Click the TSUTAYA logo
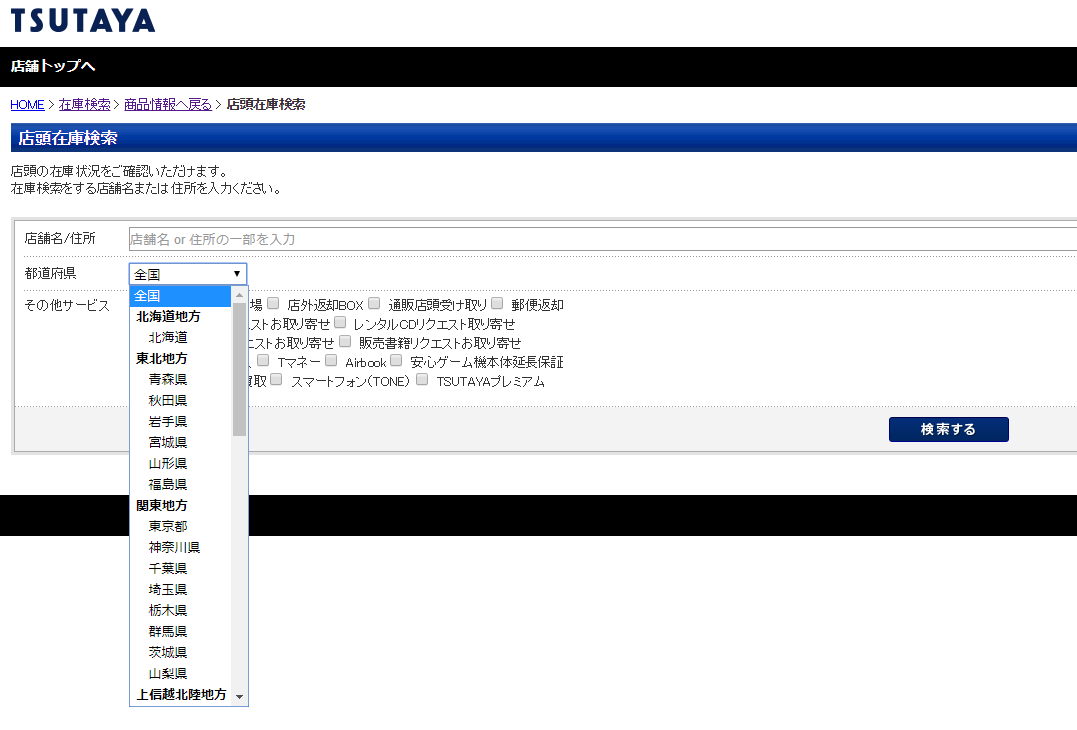The height and width of the screenshot is (730, 1077). click(83, 20)
